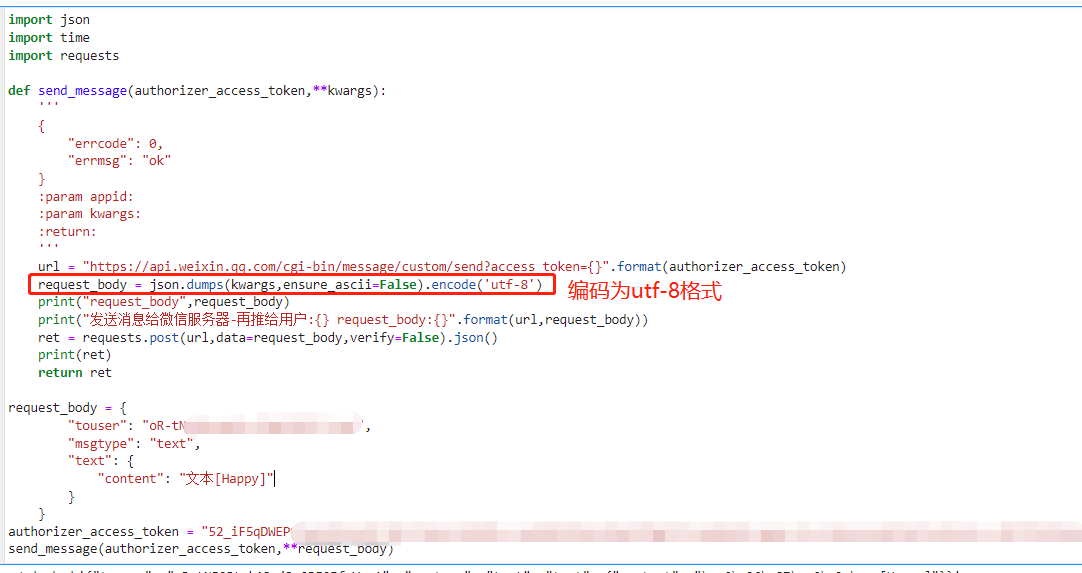This screenshot has width=1082, height=573.
Task: Click the 'import requests' line
Action: coord(63,55)
